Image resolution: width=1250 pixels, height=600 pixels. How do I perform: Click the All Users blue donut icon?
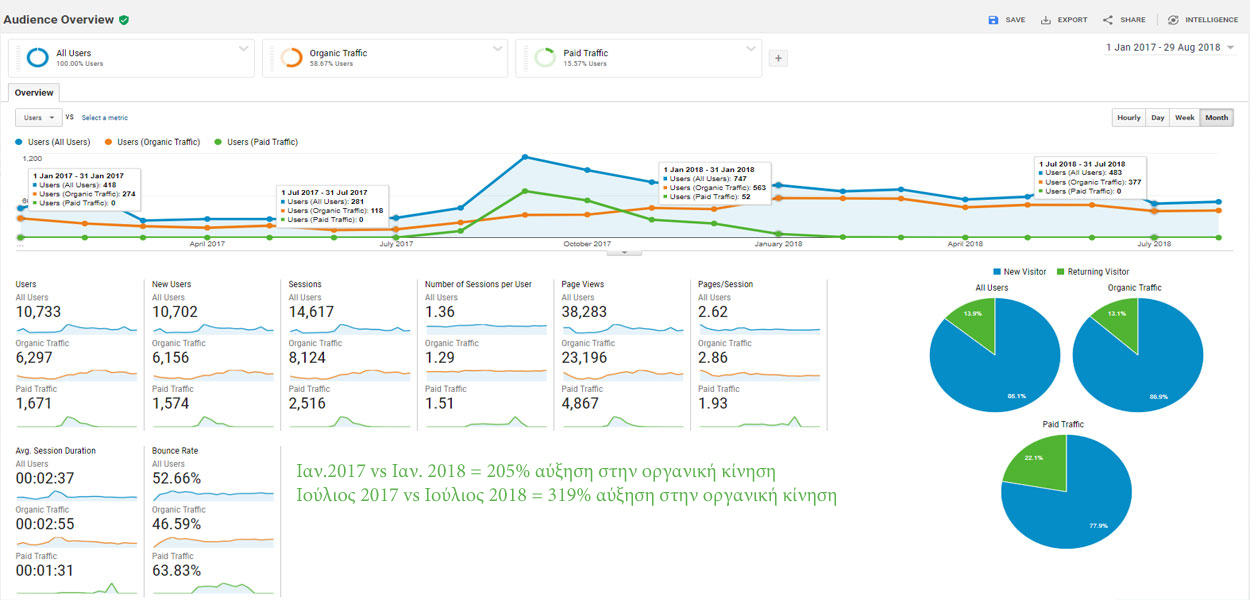[38, 58]
